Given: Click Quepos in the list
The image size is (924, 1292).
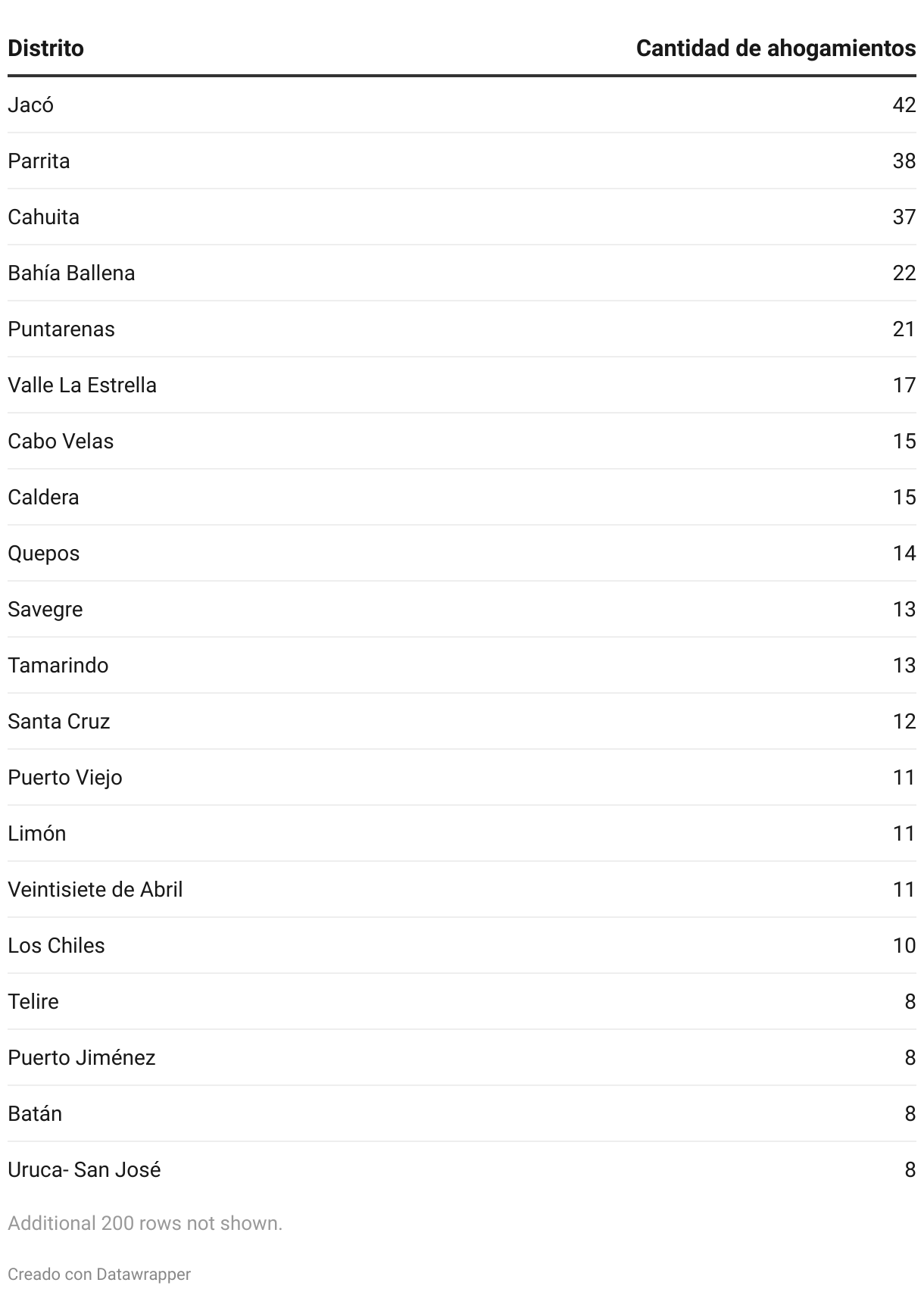Looking at the screenshot, I should (43, 553).
